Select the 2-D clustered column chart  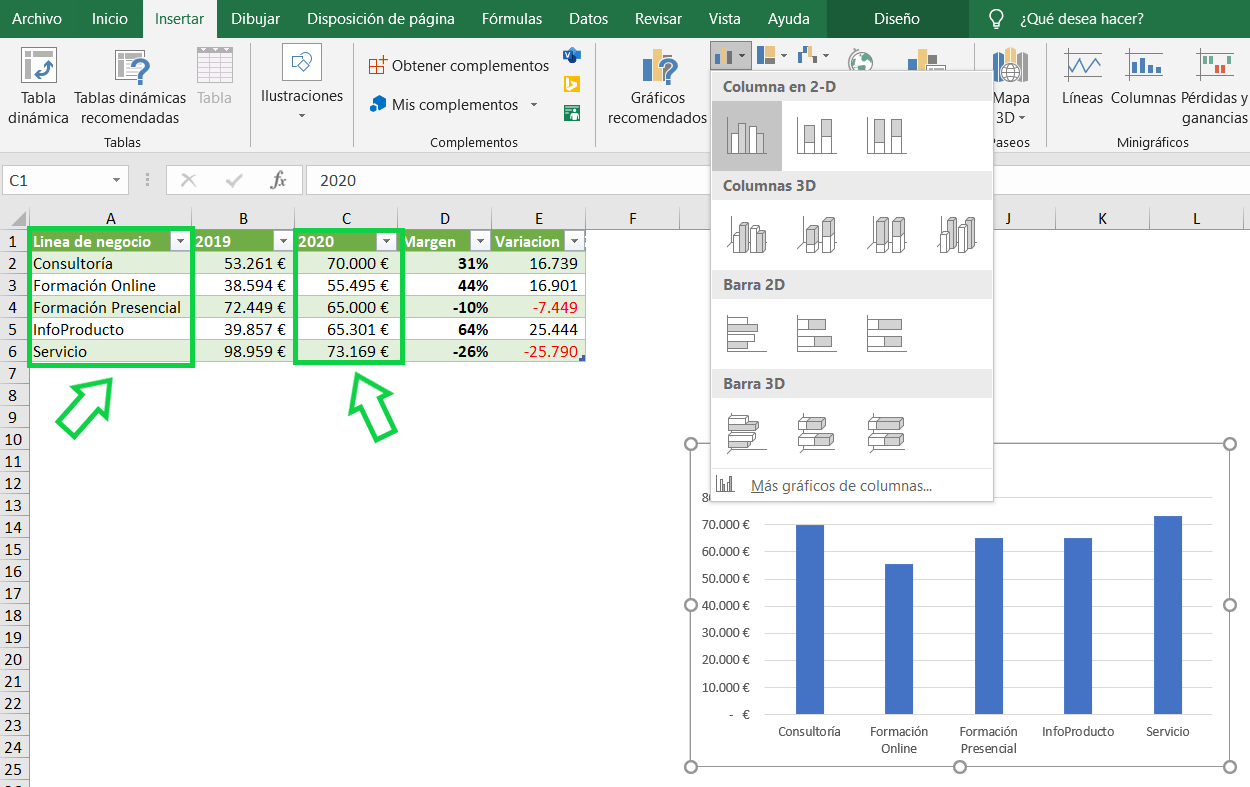click(x=747, y=135)
